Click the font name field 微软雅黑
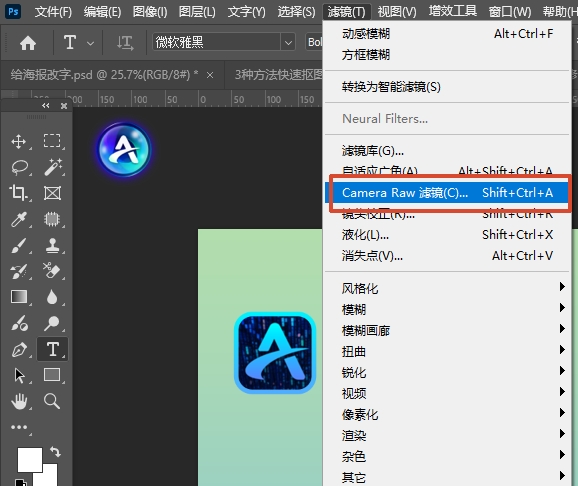578x486 pixels. click(x=216, y=43)
